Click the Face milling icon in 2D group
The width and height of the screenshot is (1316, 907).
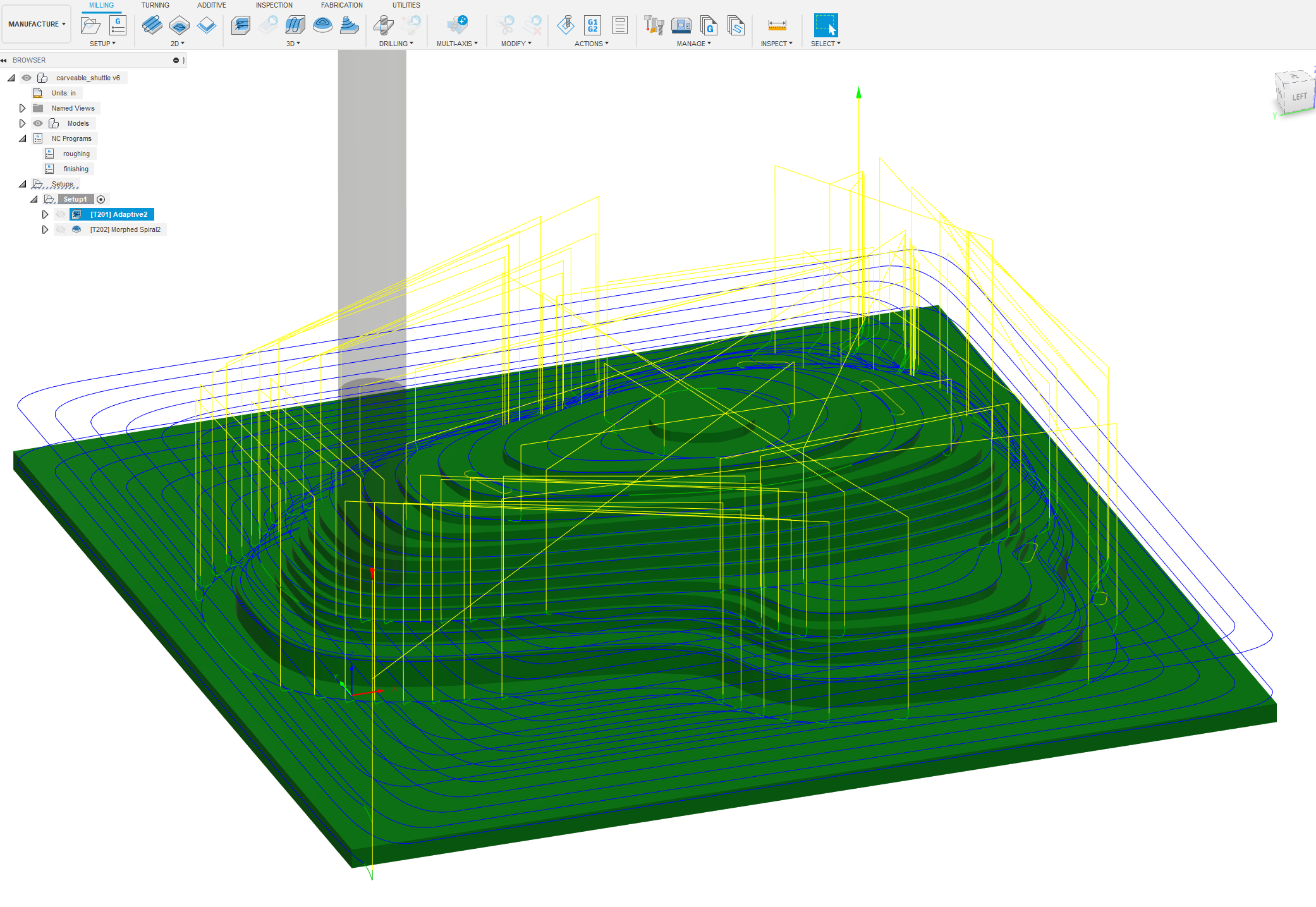point(152,26)
